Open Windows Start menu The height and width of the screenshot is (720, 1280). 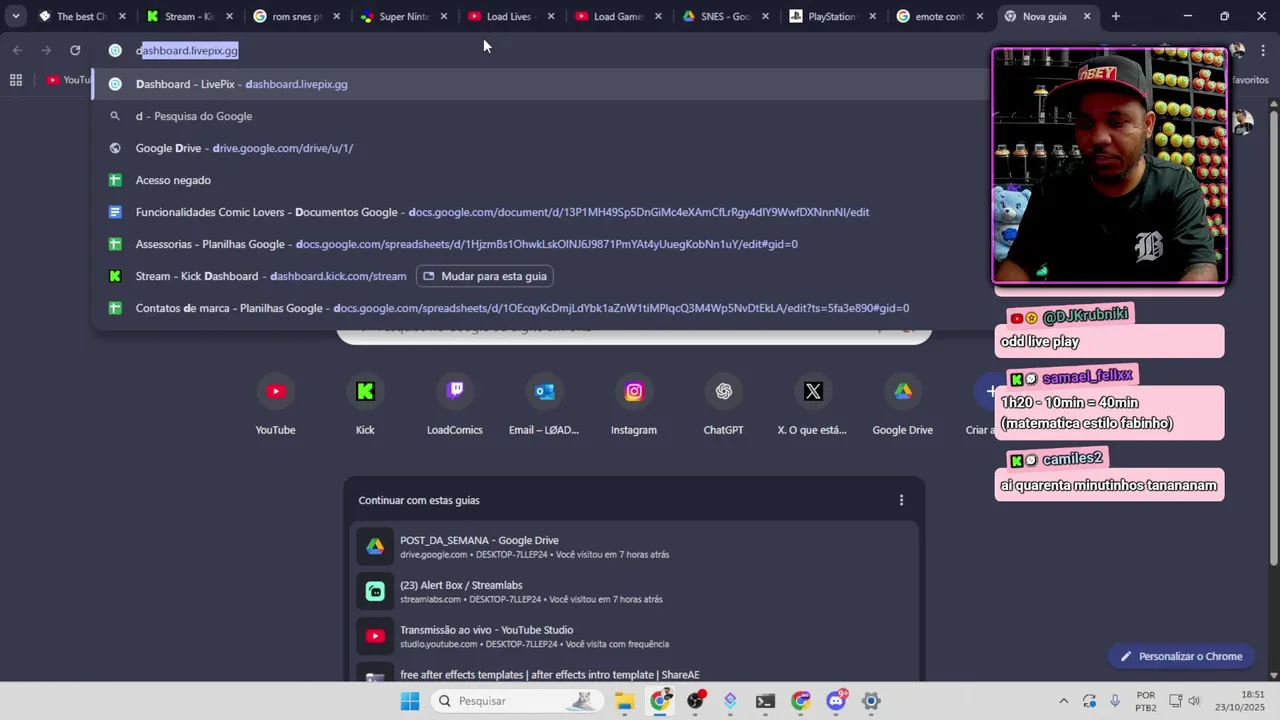point(410,701)
